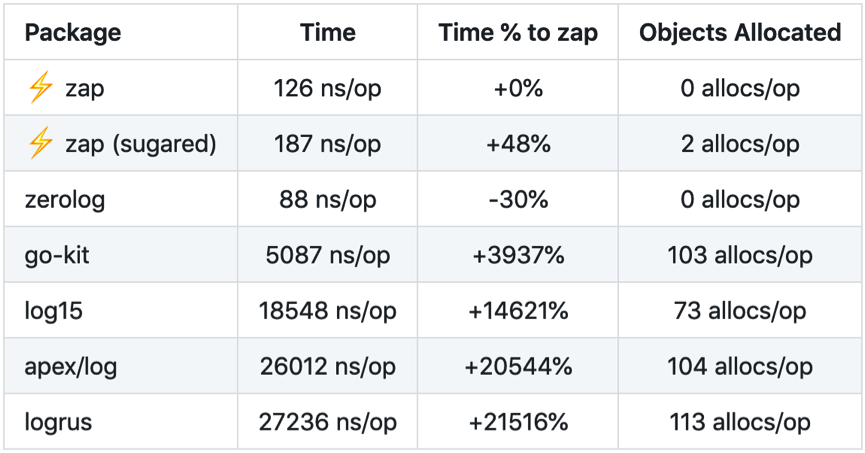
Task: Select the Time % to zap header
Action: [x=518, y=32]
